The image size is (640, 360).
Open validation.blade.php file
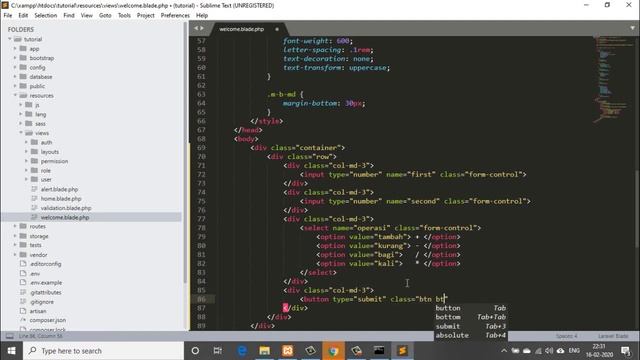pos(66,208)
